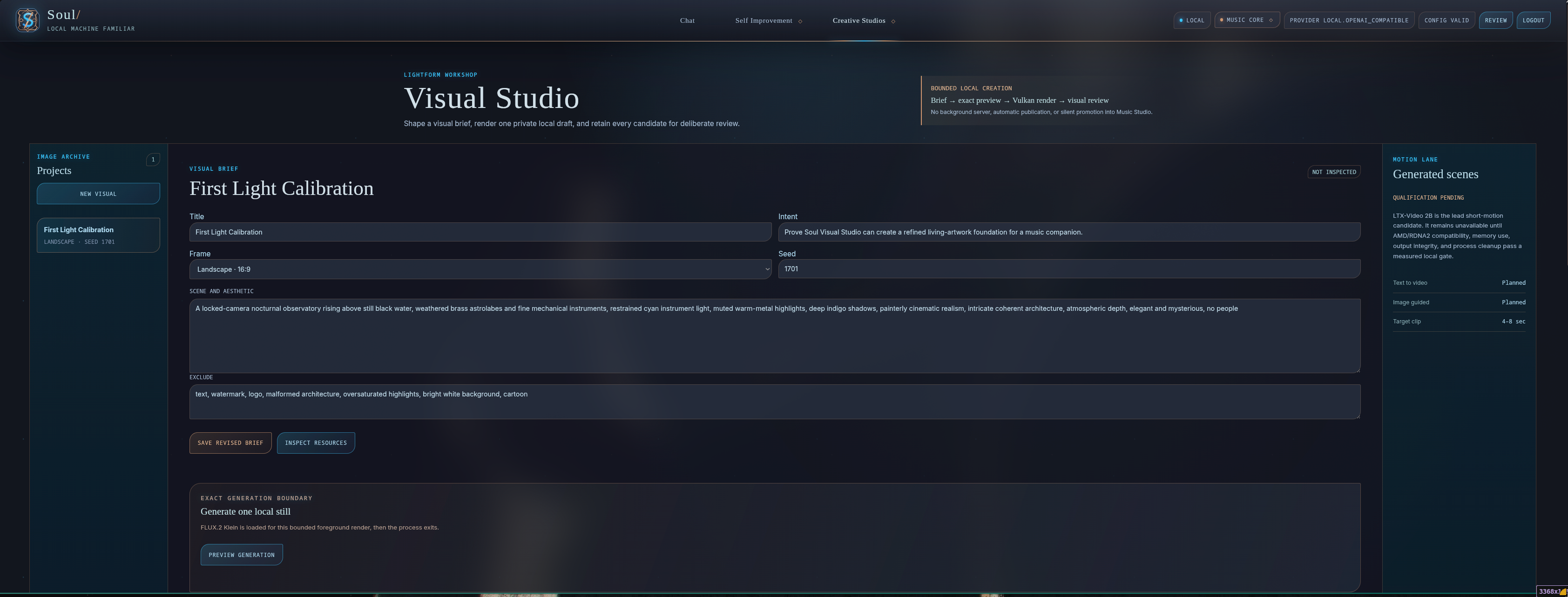
Task: Click the LIGHTFORM WORKSHOP label
Action: (x=441, y=75)
